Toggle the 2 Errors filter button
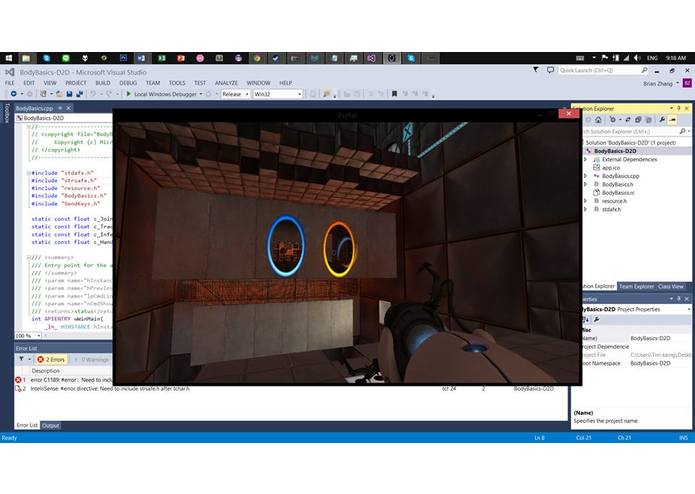This screenshot has height=494, width=695. click(x=51, y=359)
